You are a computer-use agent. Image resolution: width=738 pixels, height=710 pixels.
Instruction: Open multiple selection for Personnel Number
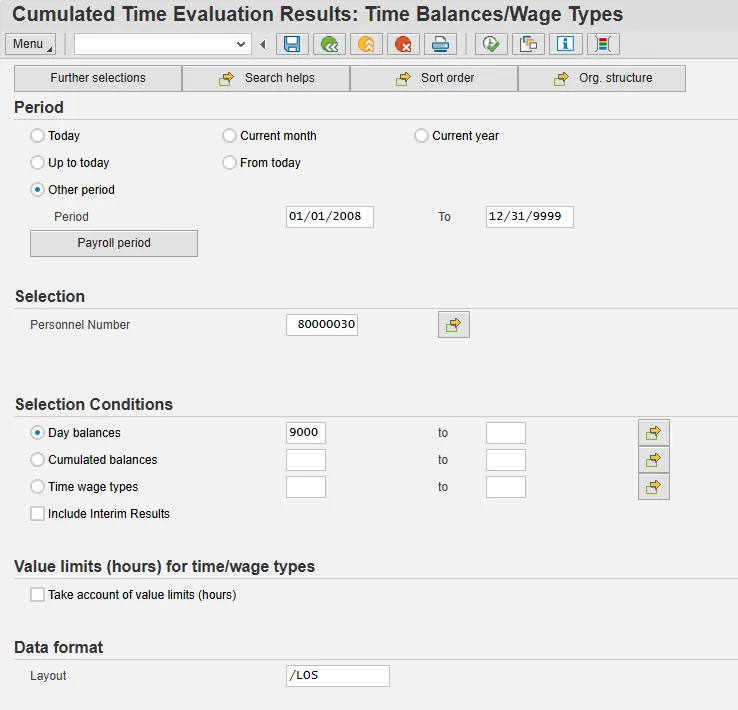453,324
